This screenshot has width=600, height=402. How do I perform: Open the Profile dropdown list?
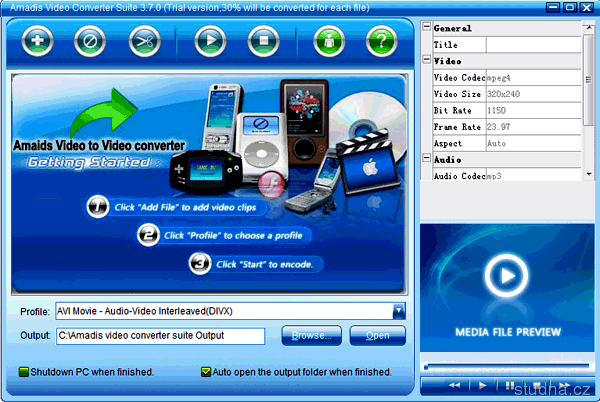[x=398, y=311]
